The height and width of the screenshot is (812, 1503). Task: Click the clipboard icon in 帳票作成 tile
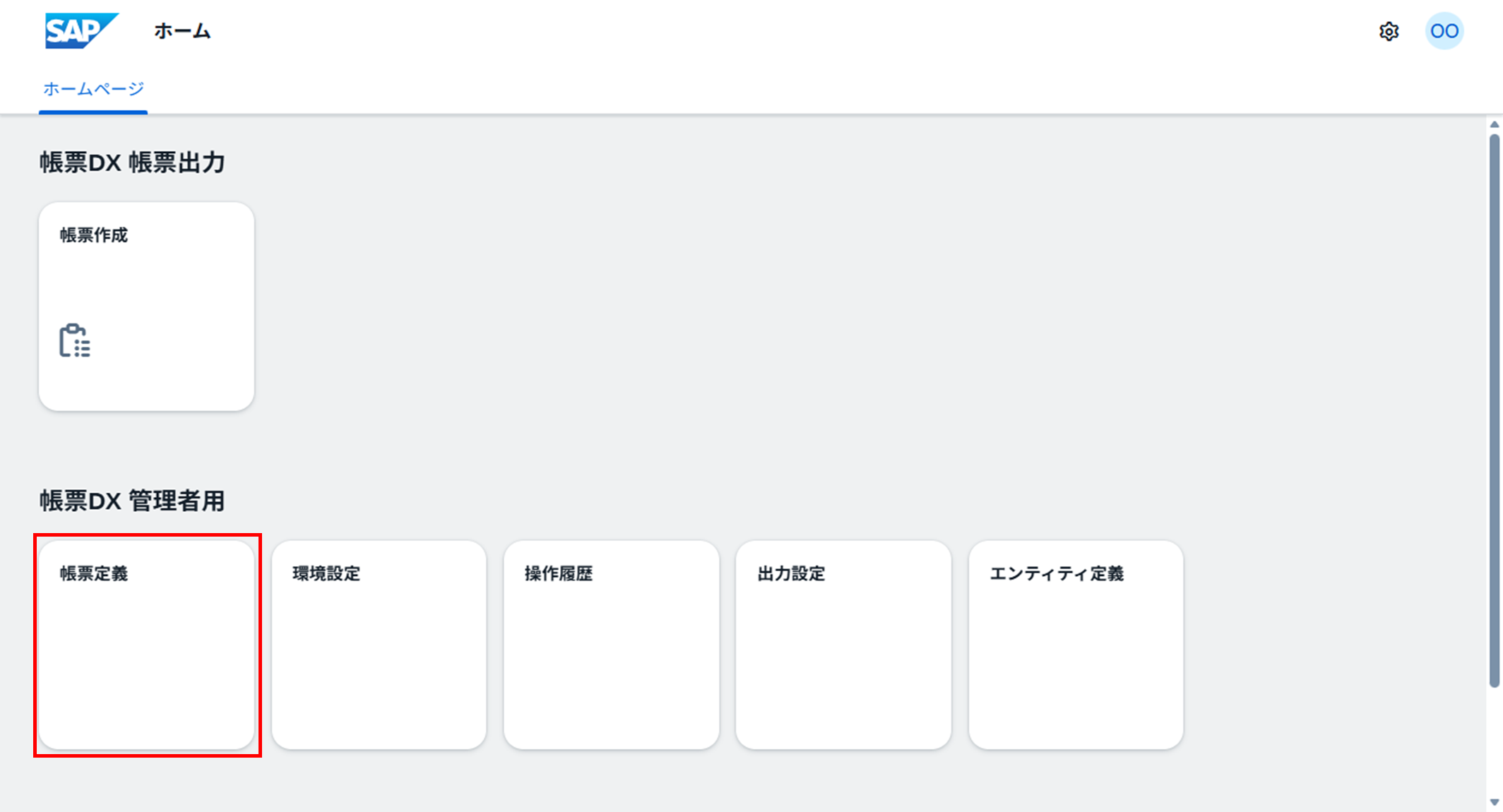(x=74, y=341)
